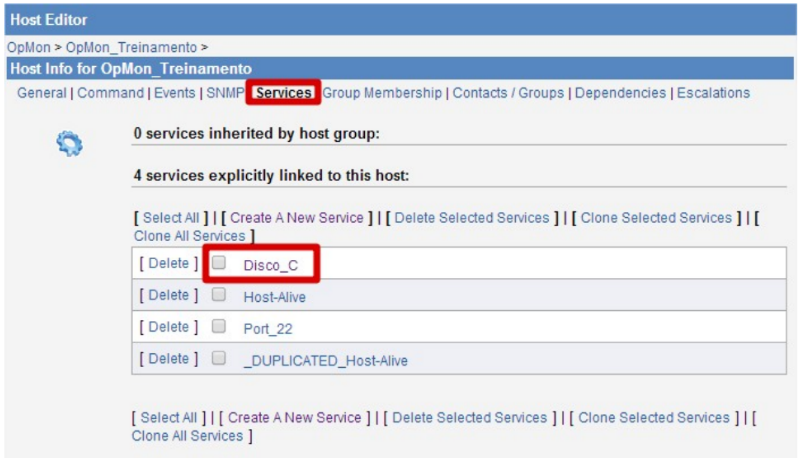811x458 pixels.
Task: Go to the SNMP tab
Action: [x=225, y=93]
